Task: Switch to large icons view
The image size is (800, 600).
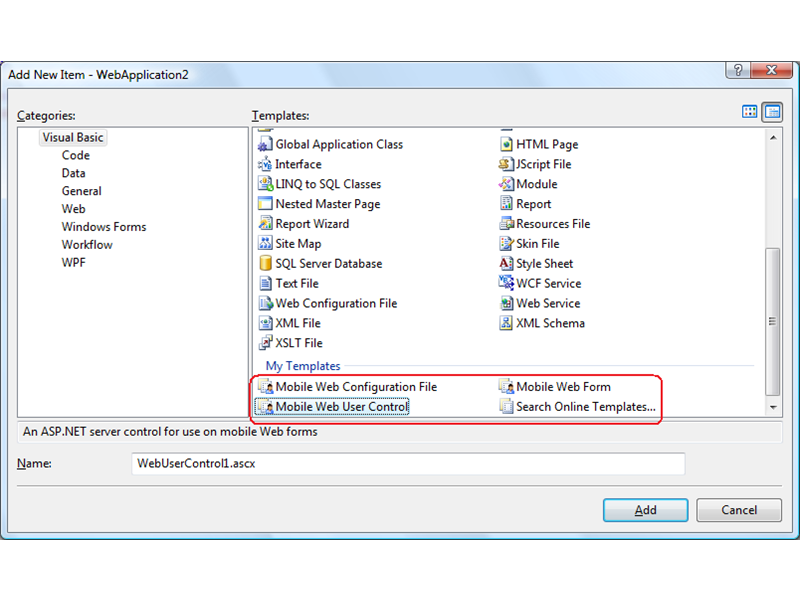Action: pos(749,112)
